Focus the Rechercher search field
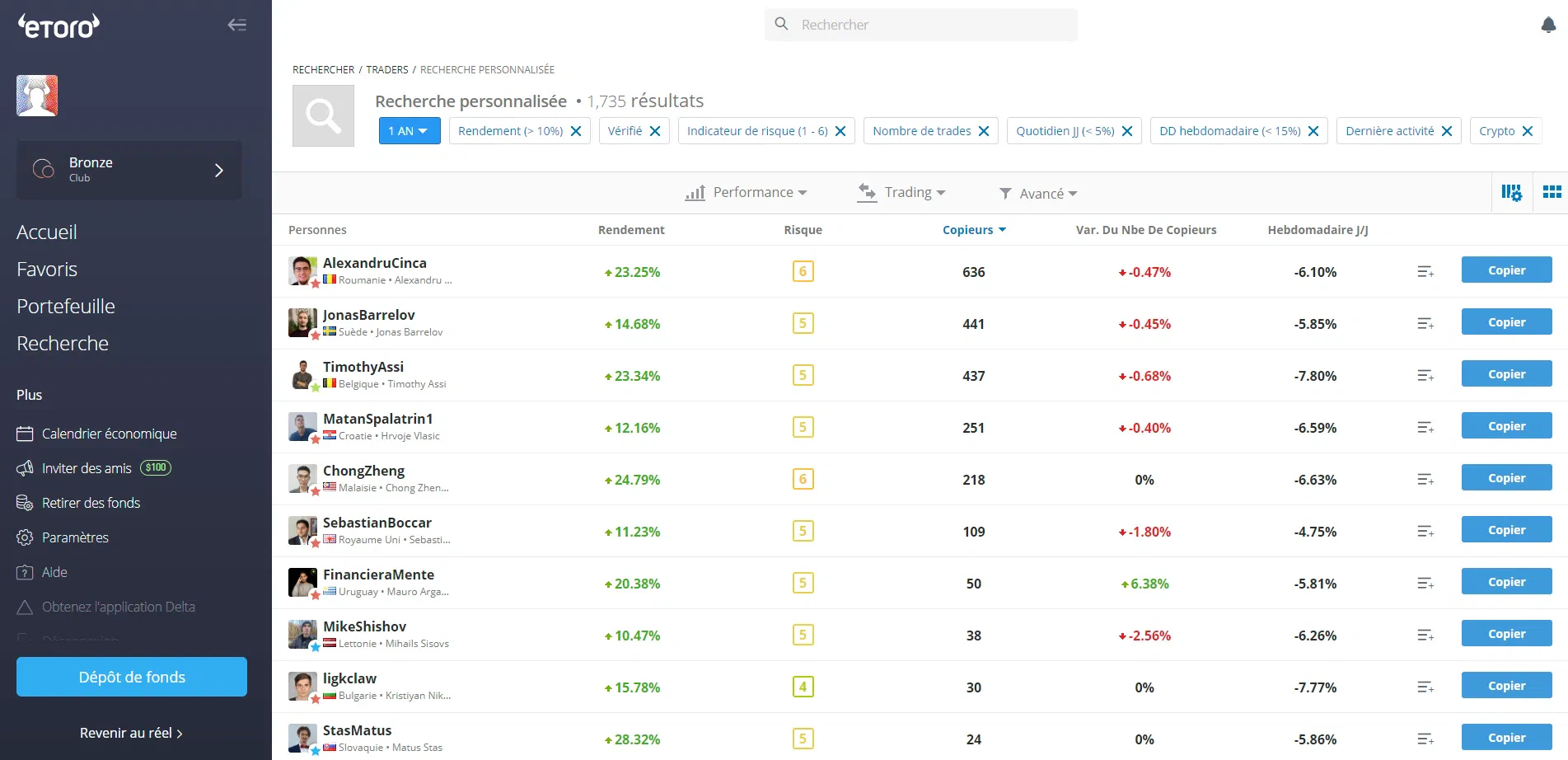Screen dimensions: 1568x760 point(921,25)
